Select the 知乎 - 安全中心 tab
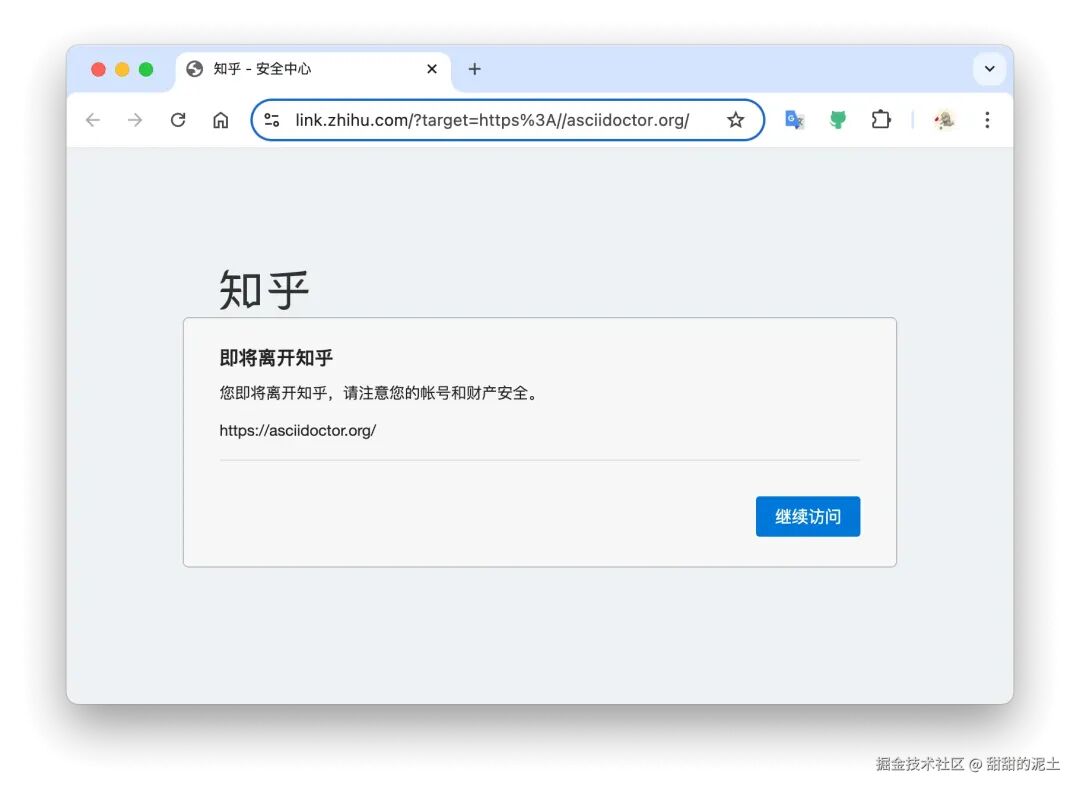This screenshot has height=792, width=1080. 313,69
